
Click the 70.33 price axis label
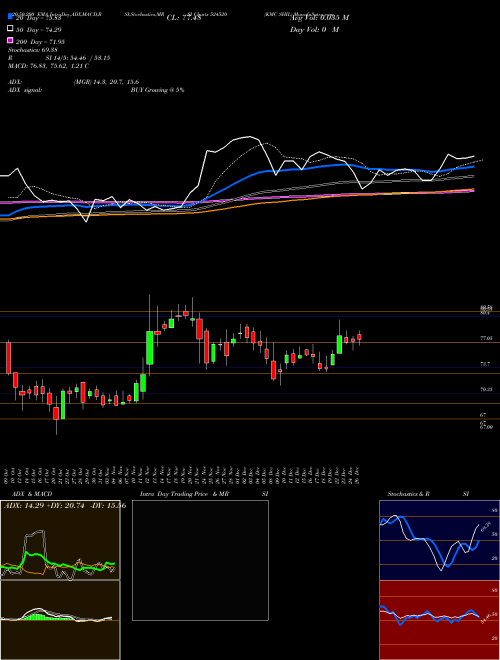(486, 389)
